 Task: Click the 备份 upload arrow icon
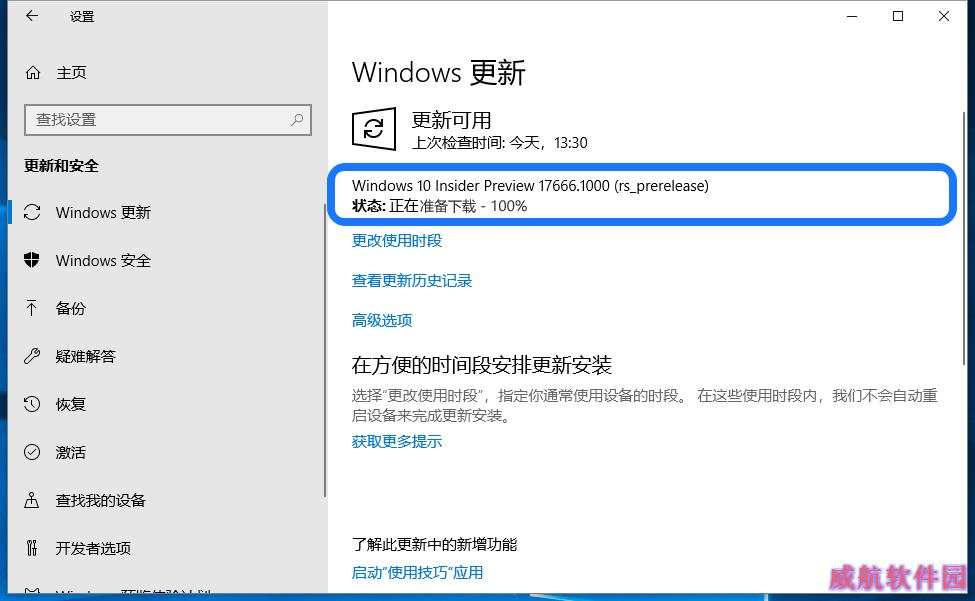[x=32, y=308]
